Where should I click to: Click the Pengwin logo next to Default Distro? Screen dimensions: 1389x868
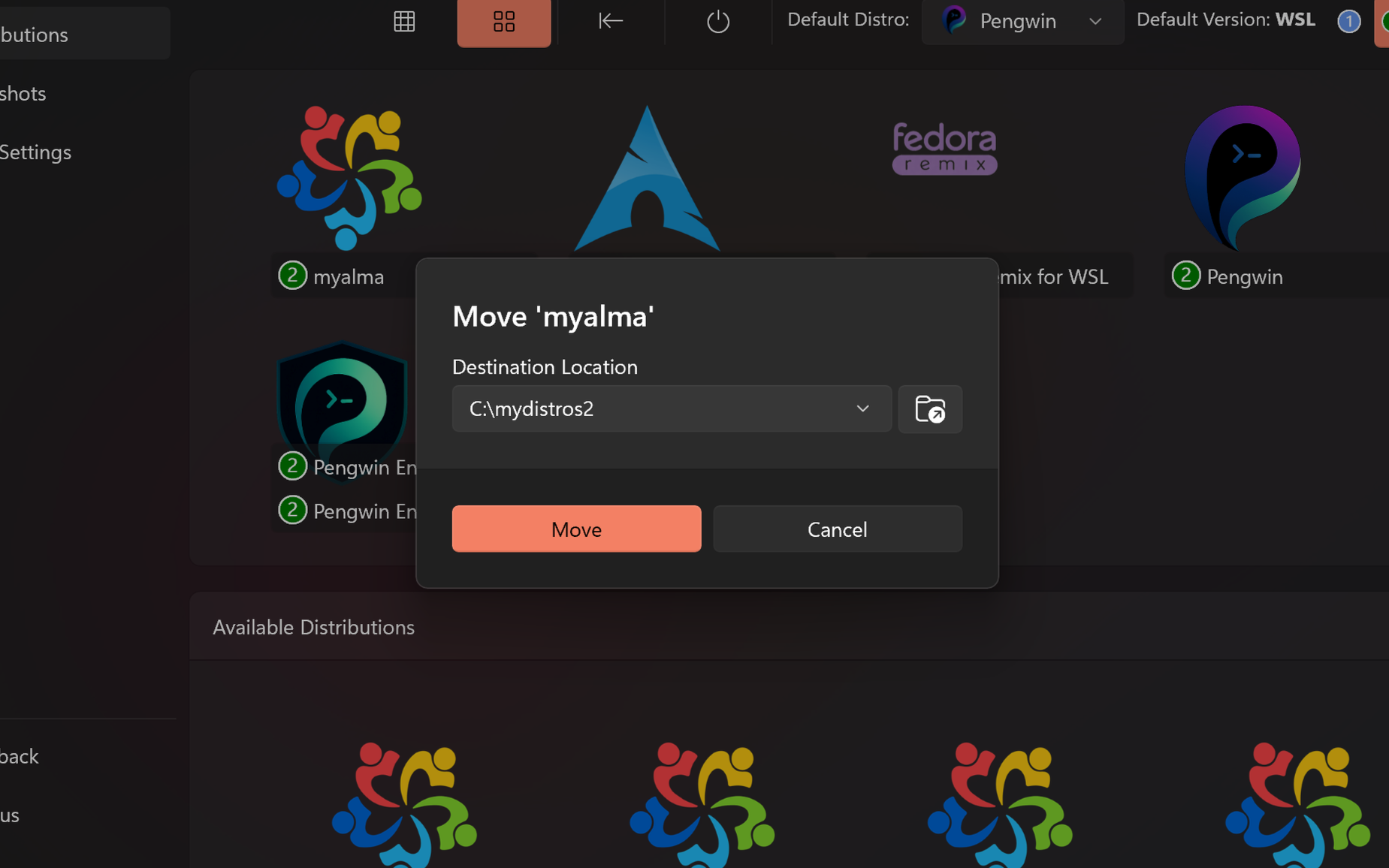click(x=953, y=20)
